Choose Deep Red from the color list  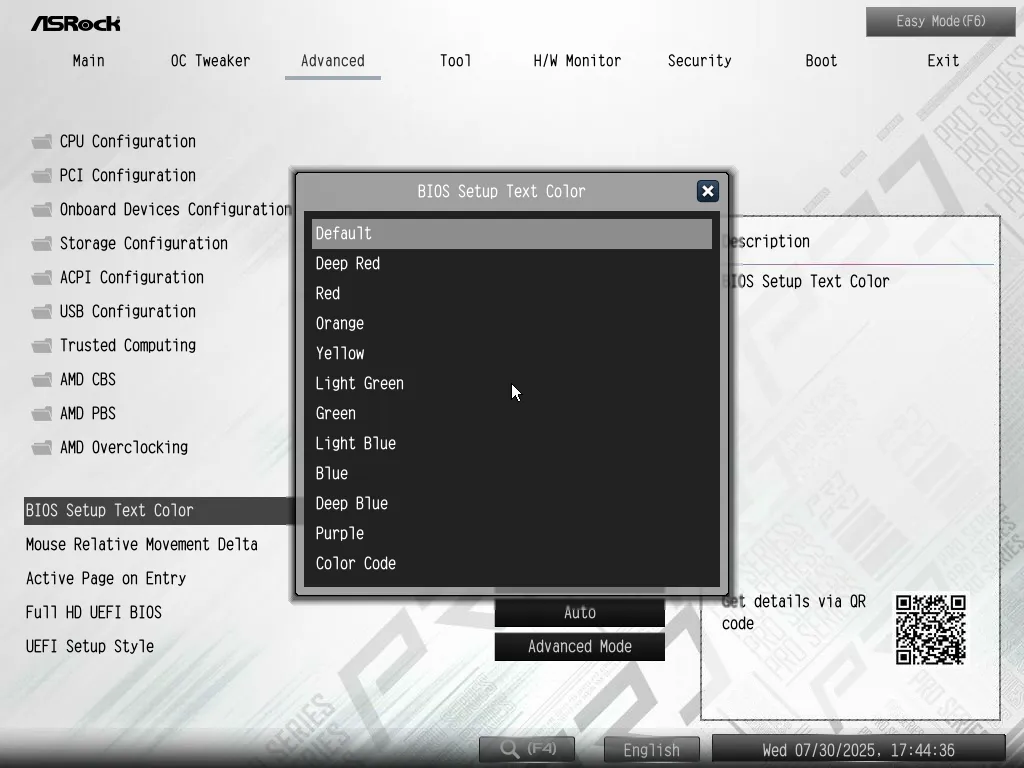pos(512,264)
